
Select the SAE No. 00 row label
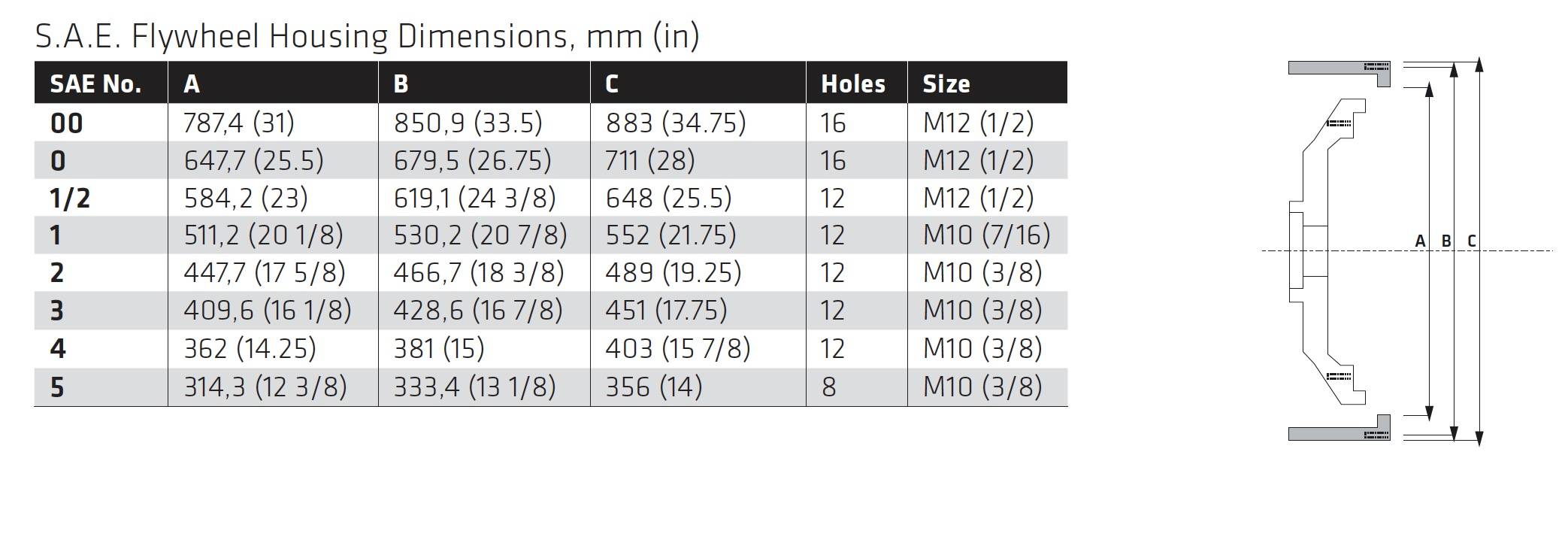[x=66, y=123]
